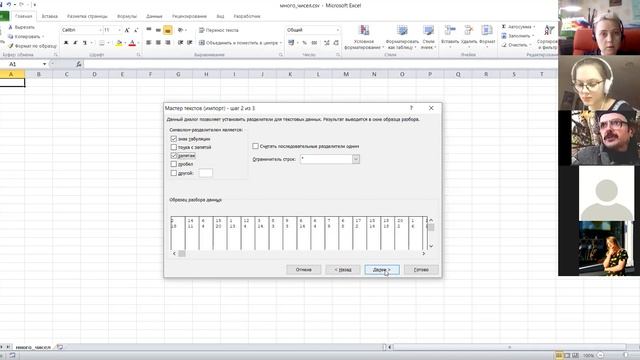This screenshot has width=640, height=360.
Task: Click Отмена (Cancel) button in wizard
Action: point(303,270)
